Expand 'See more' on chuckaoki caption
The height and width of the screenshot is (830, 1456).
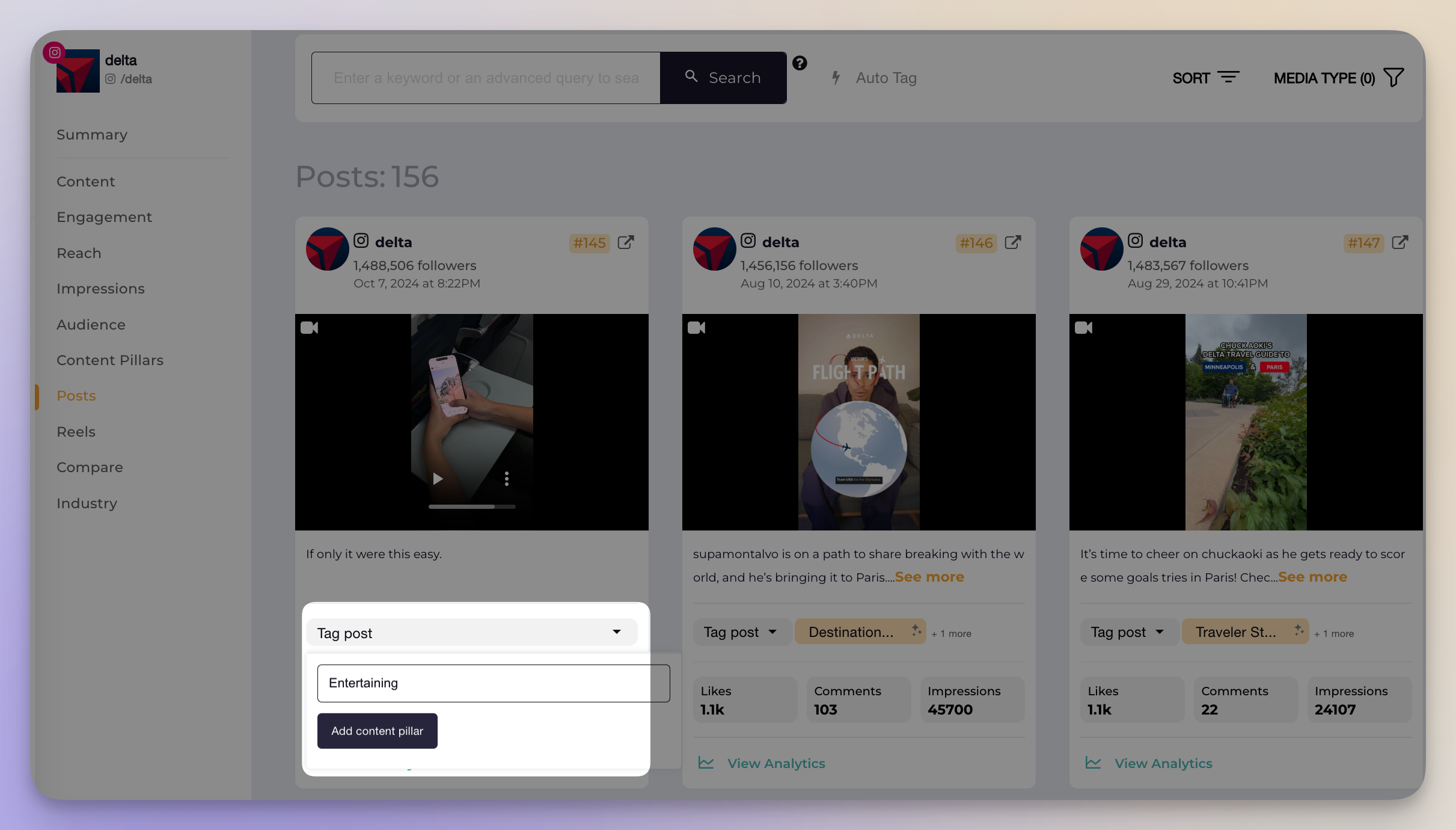(x=1313, y=577)
